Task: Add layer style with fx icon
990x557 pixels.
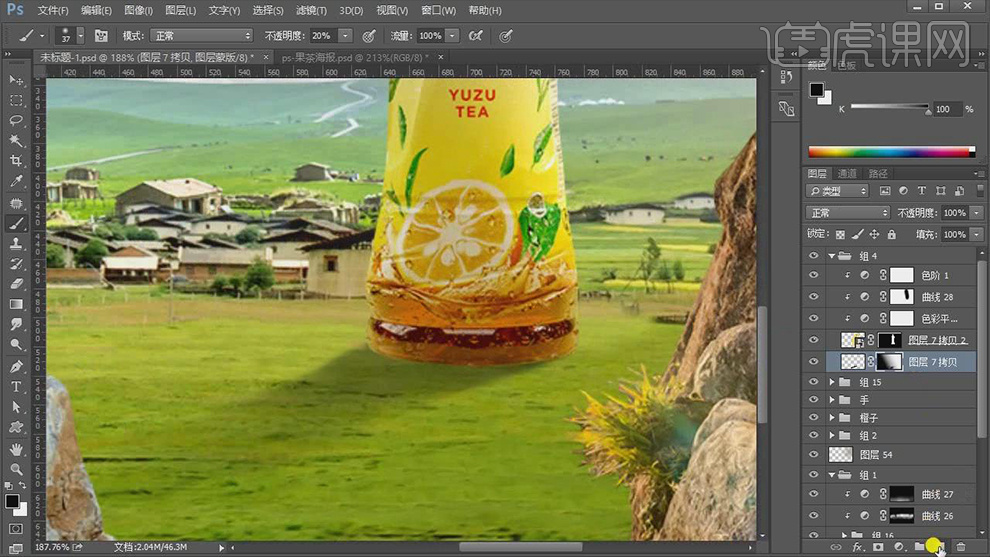Action: [x=857, y=547]
